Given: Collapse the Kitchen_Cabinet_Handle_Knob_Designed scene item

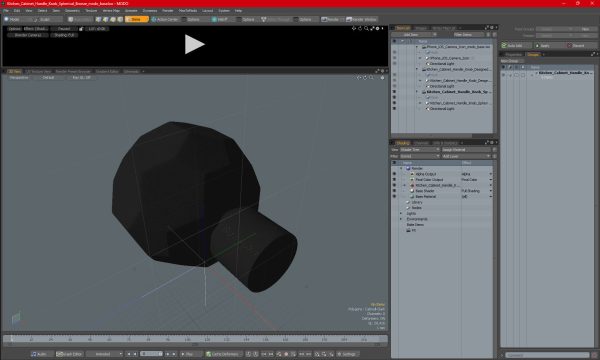Looking at the screenshot, I should click(x=417, y=69).
